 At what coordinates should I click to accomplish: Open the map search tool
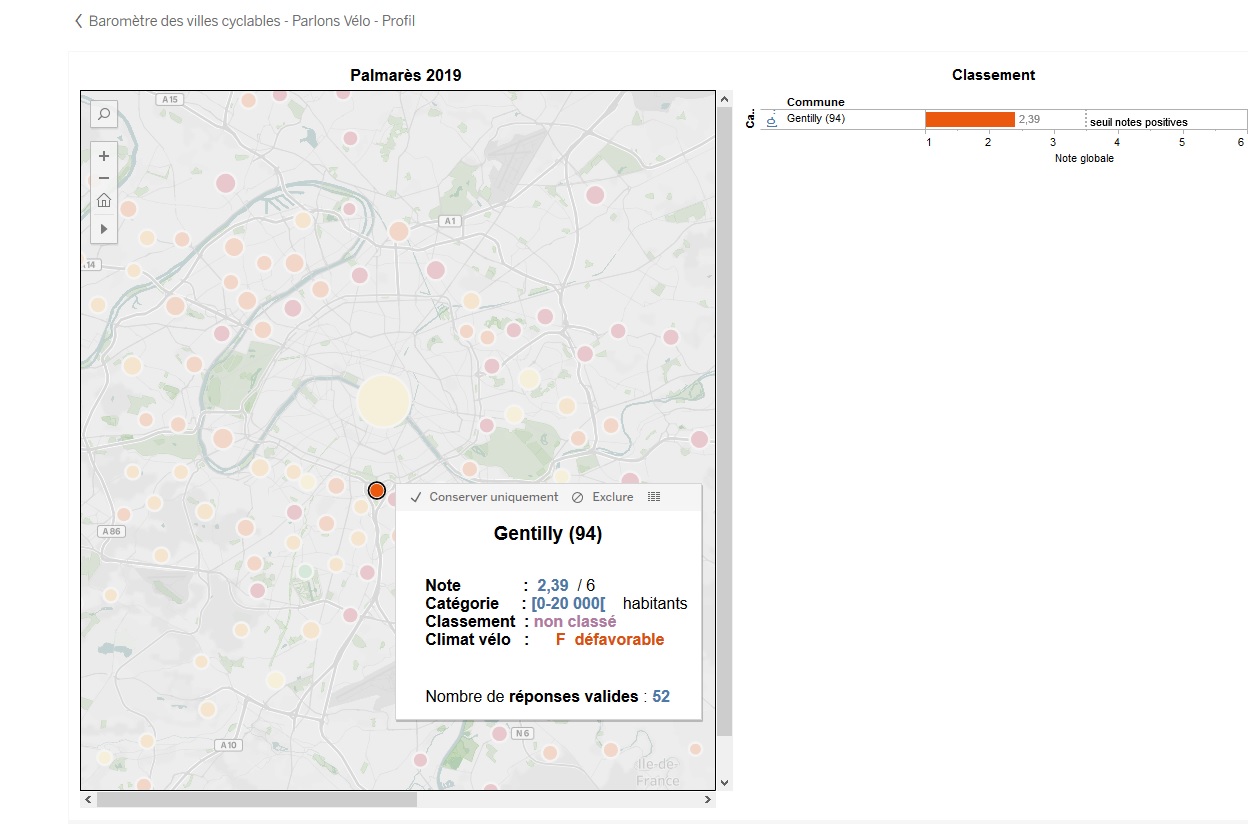(104, 115)
